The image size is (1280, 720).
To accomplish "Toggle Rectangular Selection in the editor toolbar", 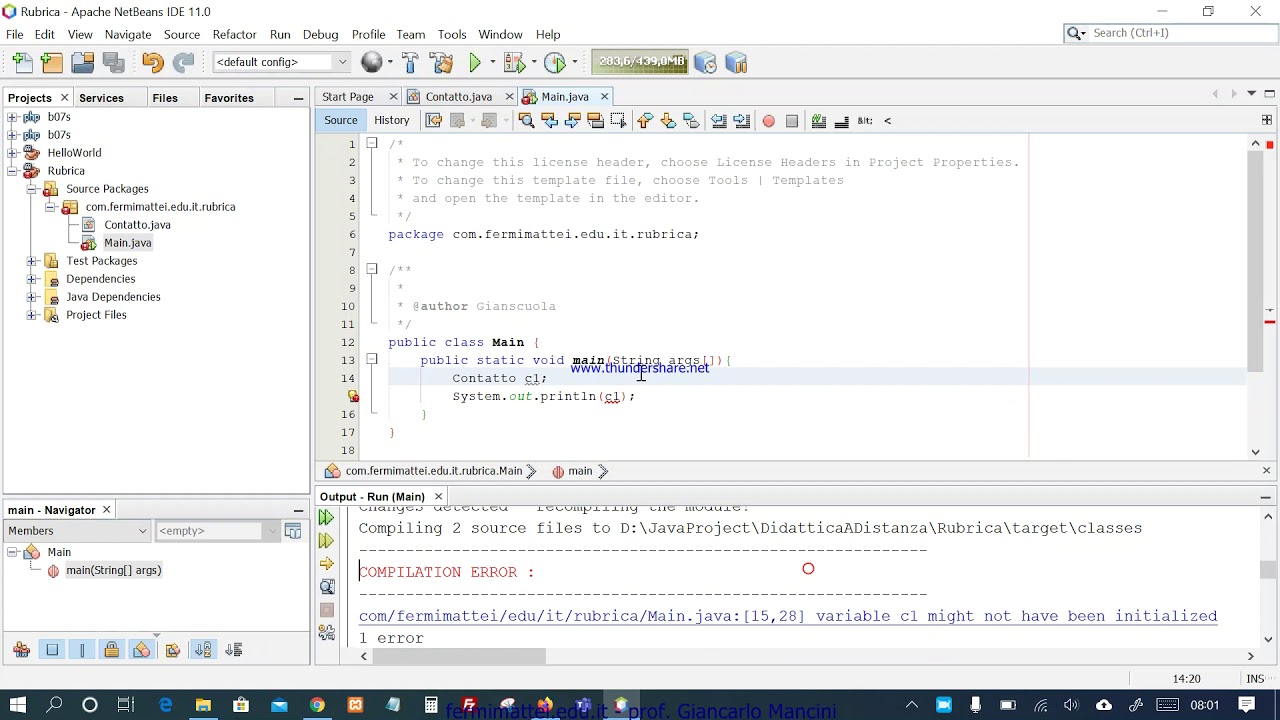I will (x=618, y=120).
